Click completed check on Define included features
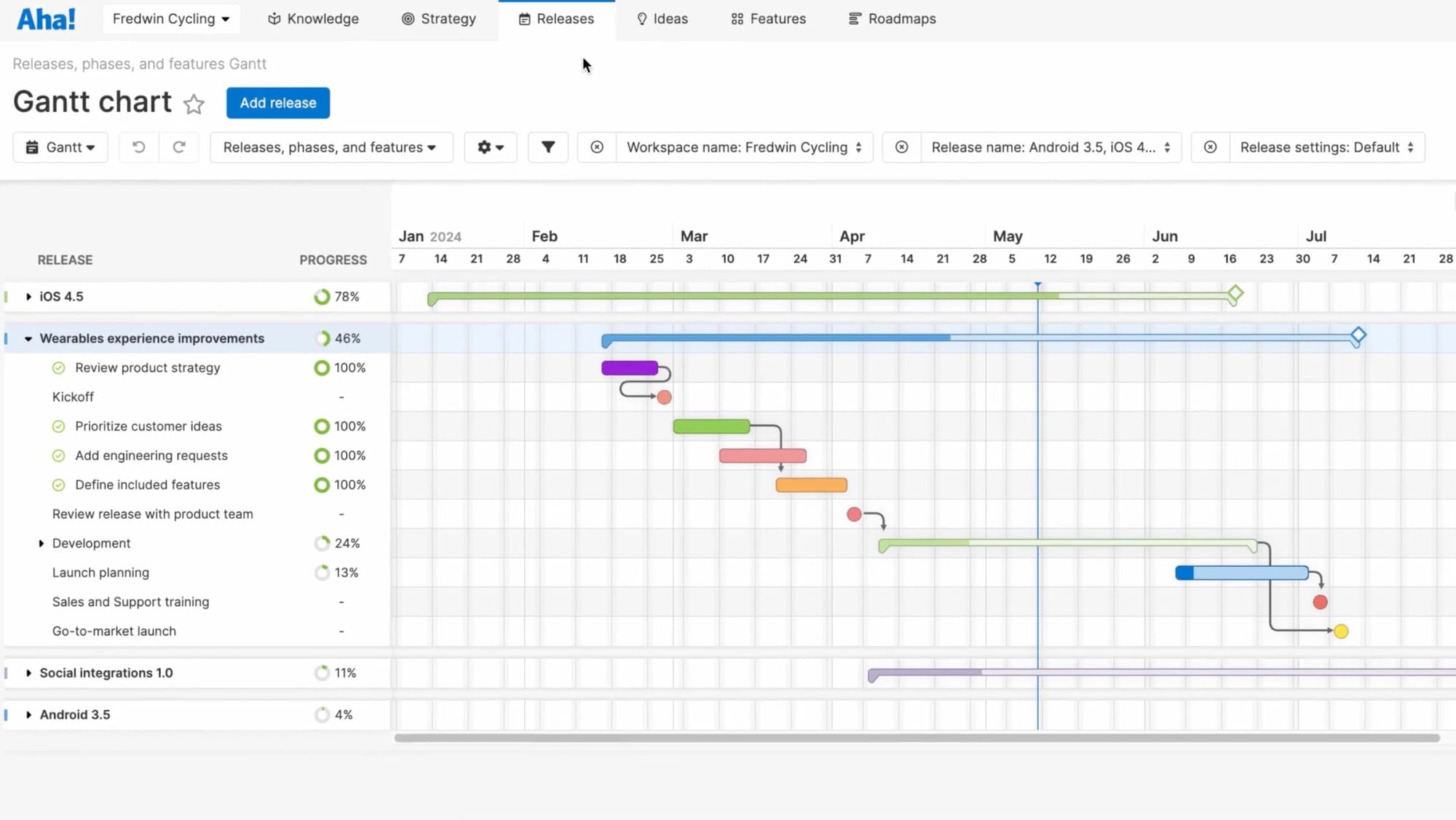 click(59, 485)
